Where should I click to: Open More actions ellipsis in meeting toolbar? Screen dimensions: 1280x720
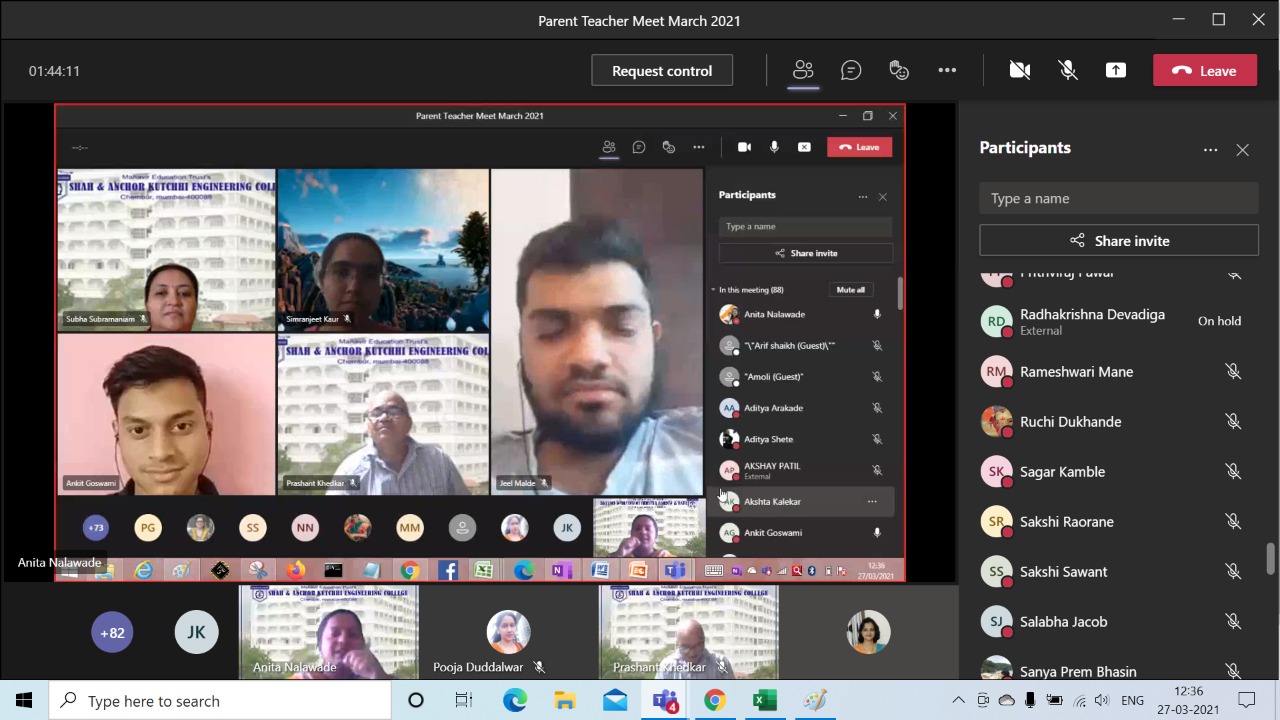[947, 70]
